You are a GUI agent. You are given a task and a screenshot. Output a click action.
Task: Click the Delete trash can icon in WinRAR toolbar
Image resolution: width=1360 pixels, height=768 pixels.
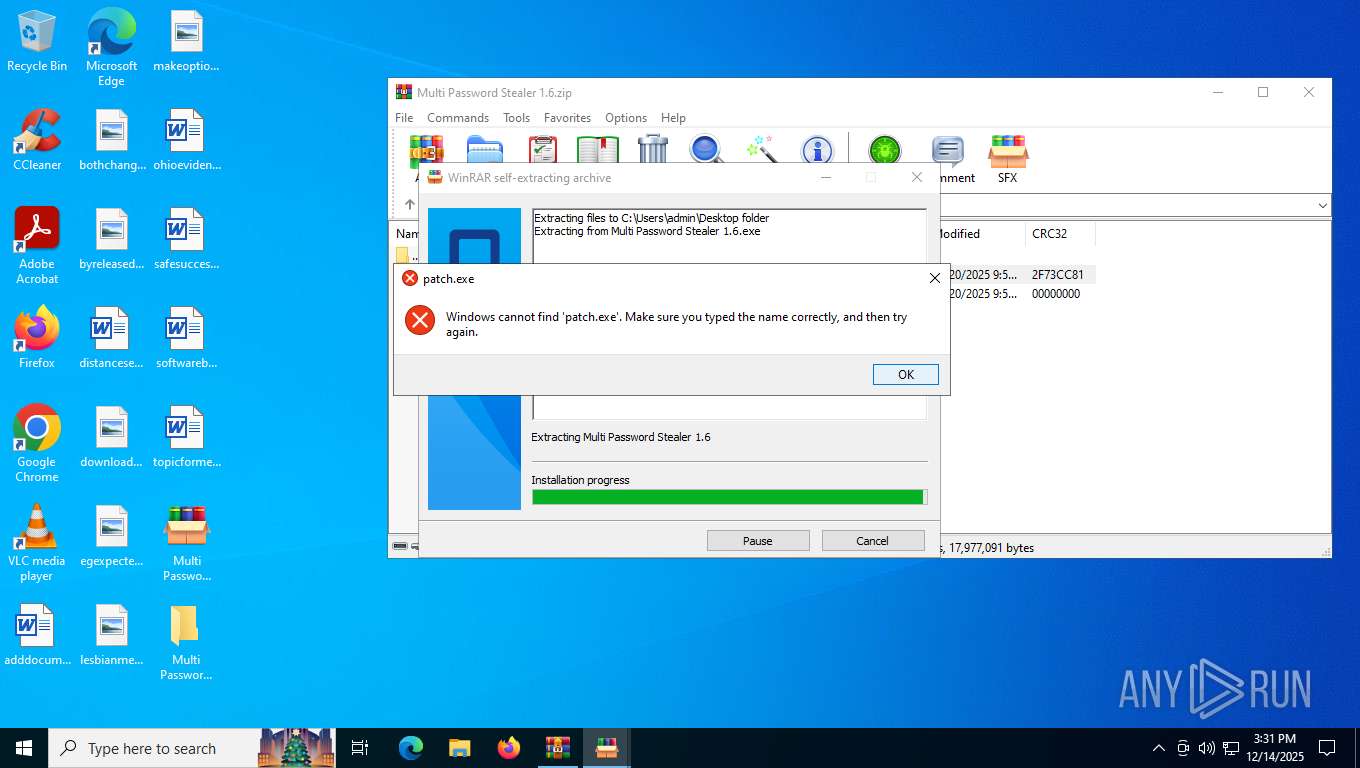pyautogui.click(x=652, y=150)
